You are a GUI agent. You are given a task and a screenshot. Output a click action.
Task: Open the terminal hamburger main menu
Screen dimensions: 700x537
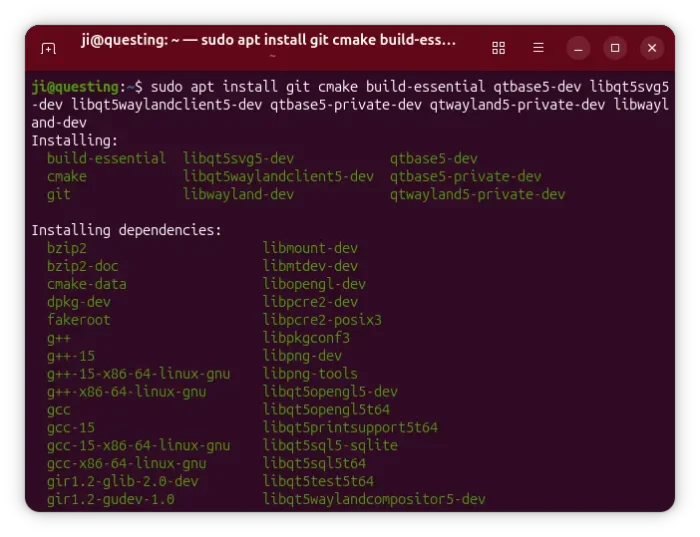[538, 48]
